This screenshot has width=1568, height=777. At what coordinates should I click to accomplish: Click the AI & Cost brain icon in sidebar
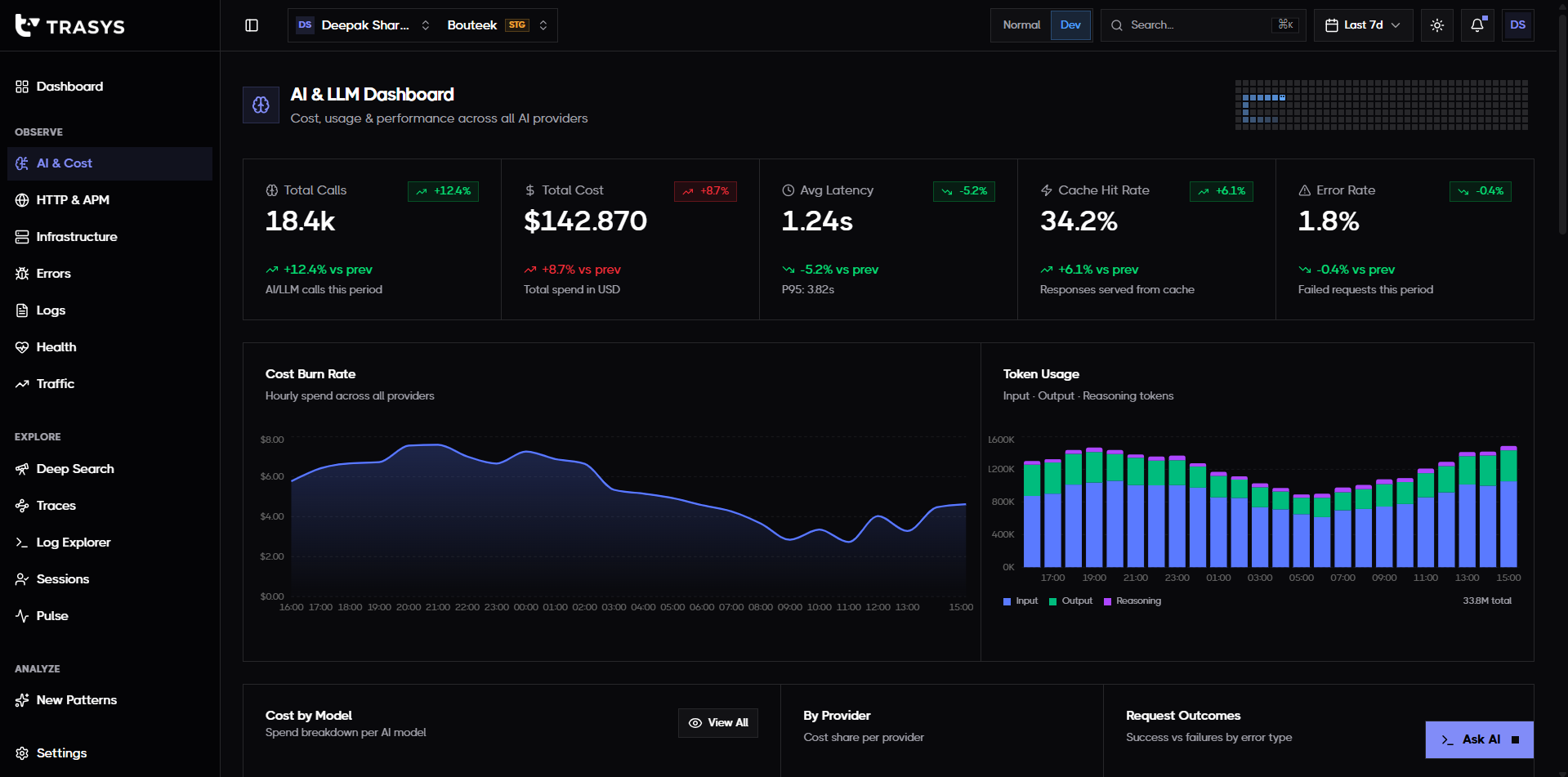click(22, 163)
